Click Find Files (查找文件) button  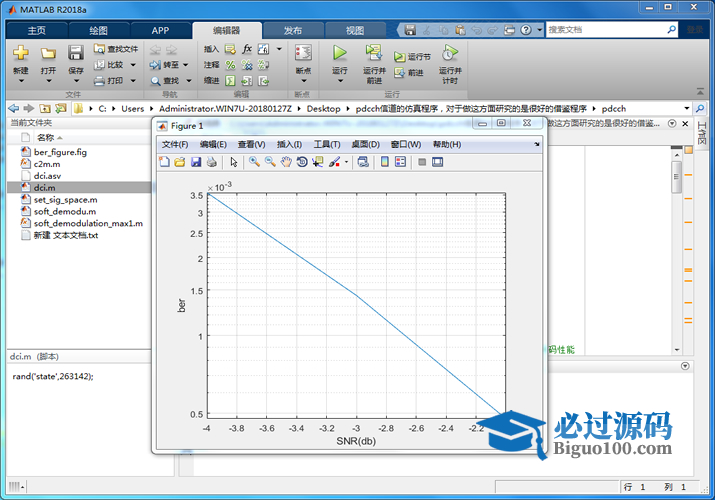click(116, 49)
